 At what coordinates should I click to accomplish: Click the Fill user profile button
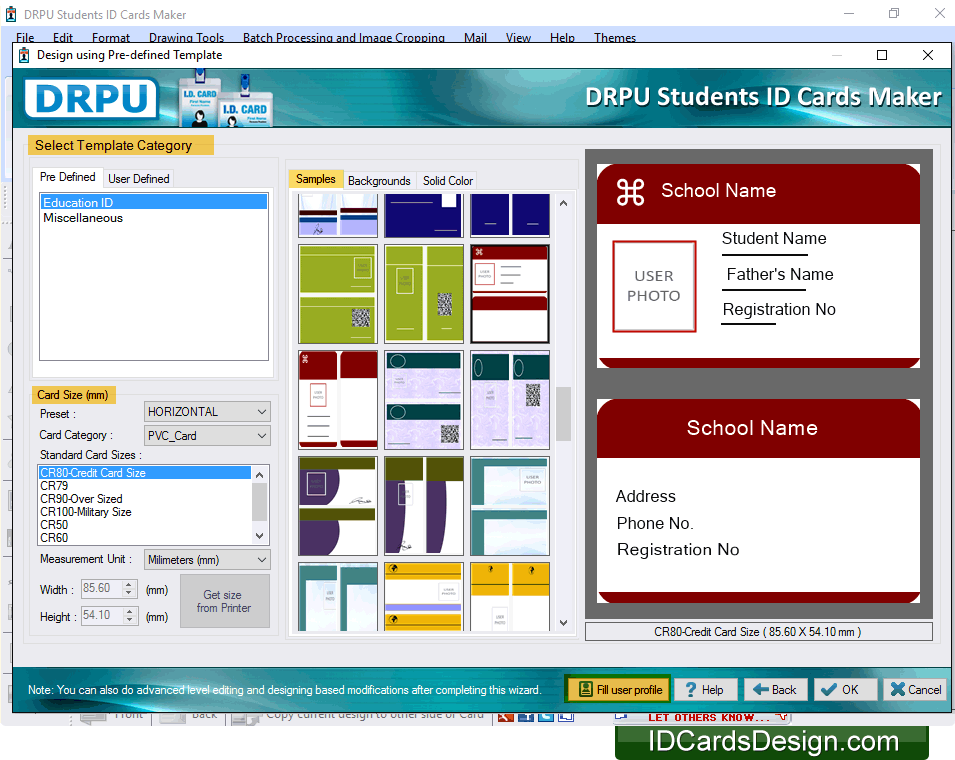point(618,689)
